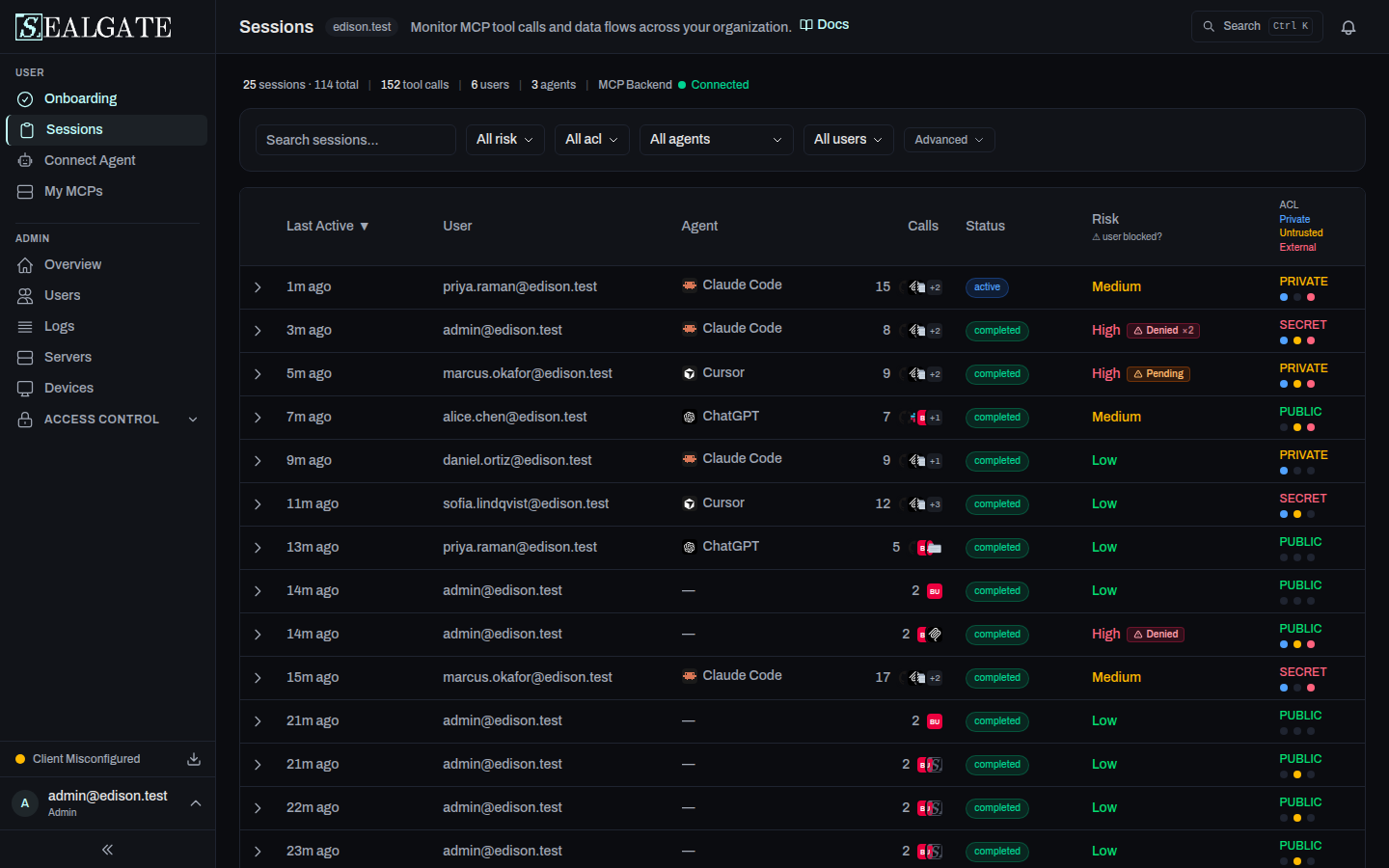Collapse the sidebar with the double-chevron icon
The width and height of the screenshot is (1389, 868).
[107, 850]
